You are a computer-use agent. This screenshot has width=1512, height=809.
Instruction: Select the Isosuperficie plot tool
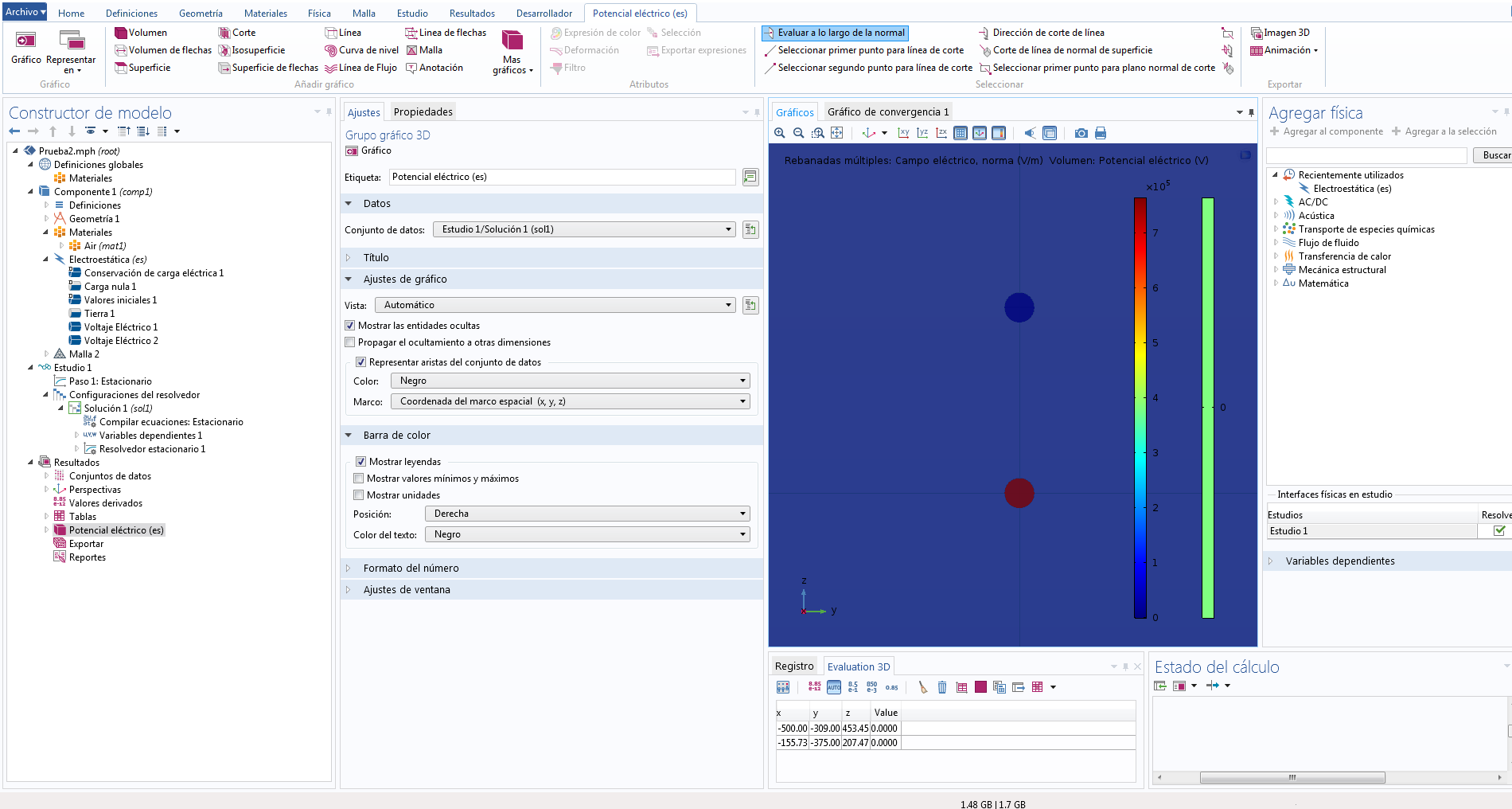251,50
